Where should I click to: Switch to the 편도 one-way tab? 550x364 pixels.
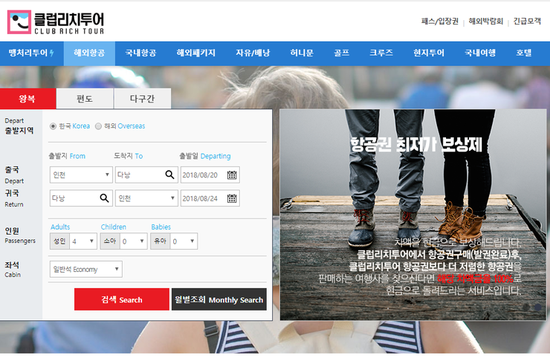(85, 99)
